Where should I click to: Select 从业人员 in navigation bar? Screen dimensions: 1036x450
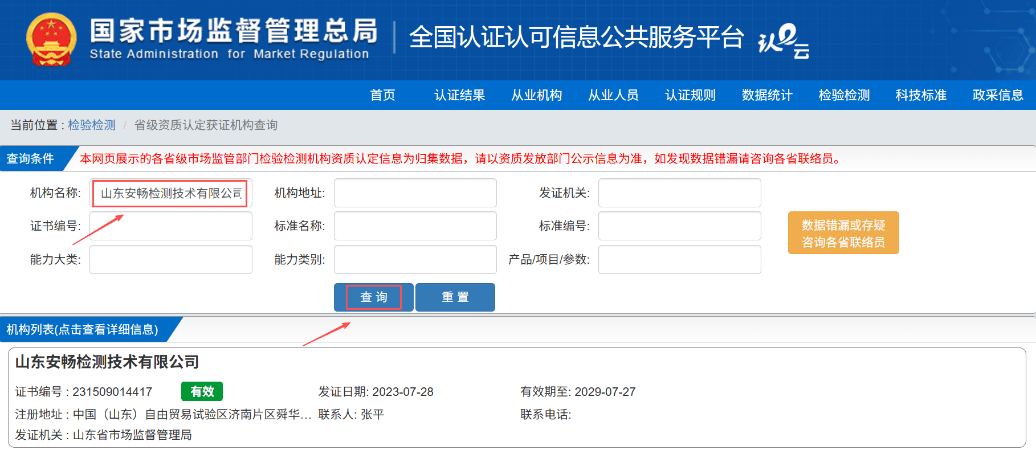(613, 95)
